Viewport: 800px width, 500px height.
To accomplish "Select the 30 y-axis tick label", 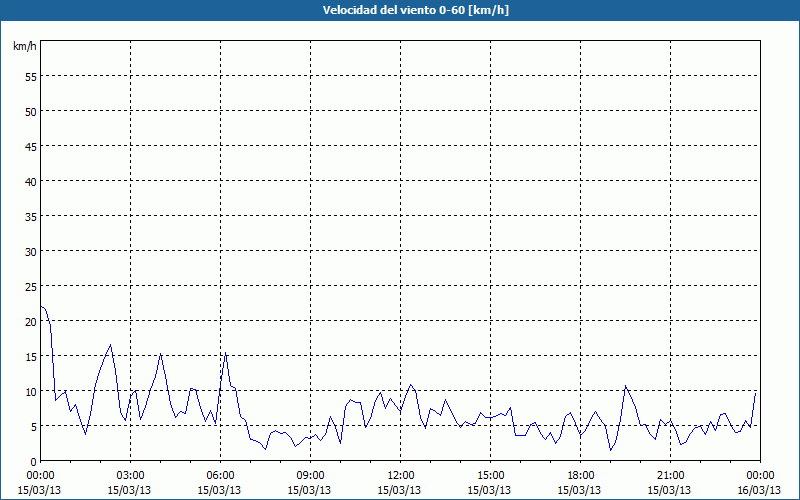I will [x=31, y=252].
